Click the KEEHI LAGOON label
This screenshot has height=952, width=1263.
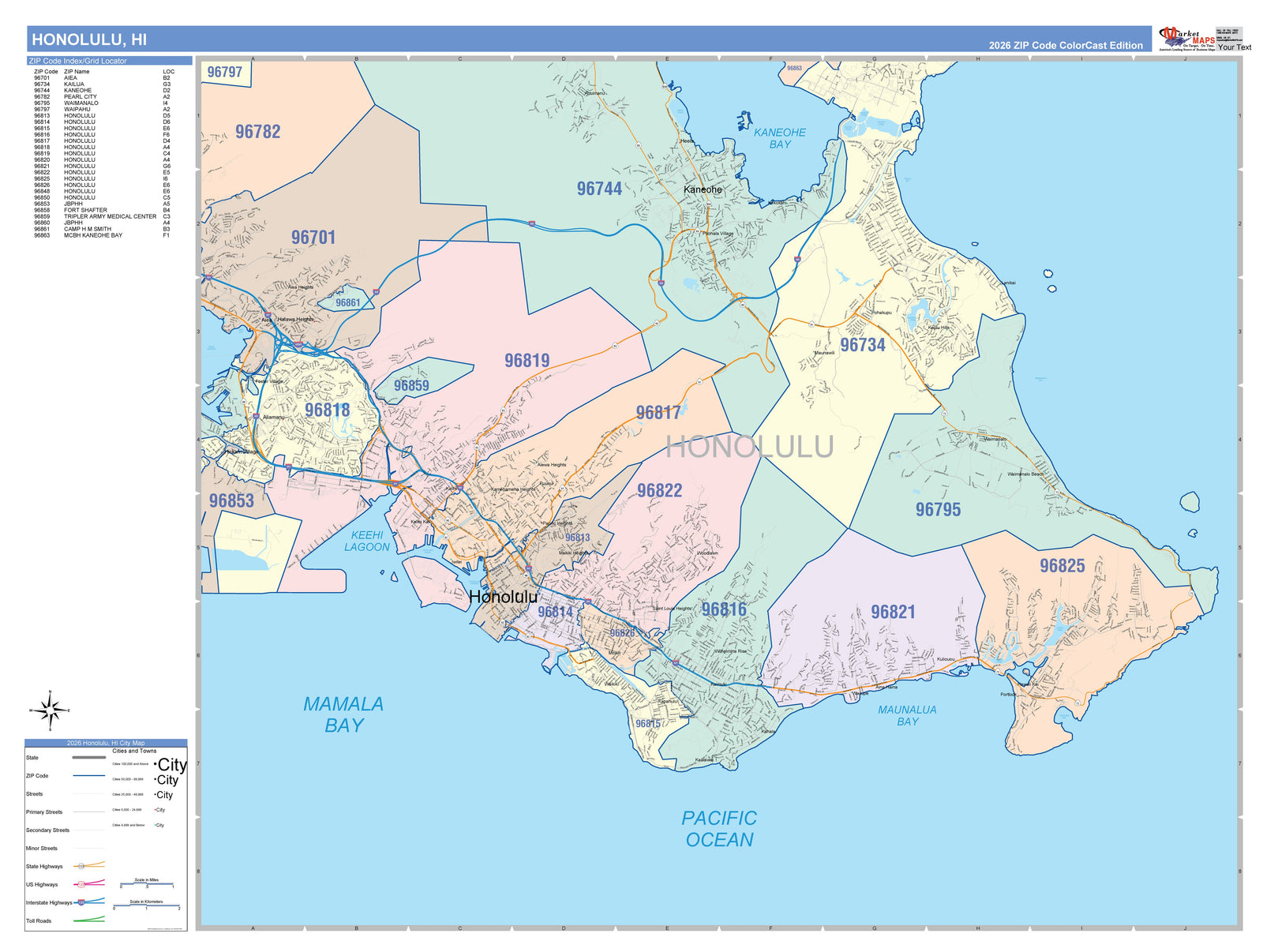pyautogui.click(x=367, y=541)
